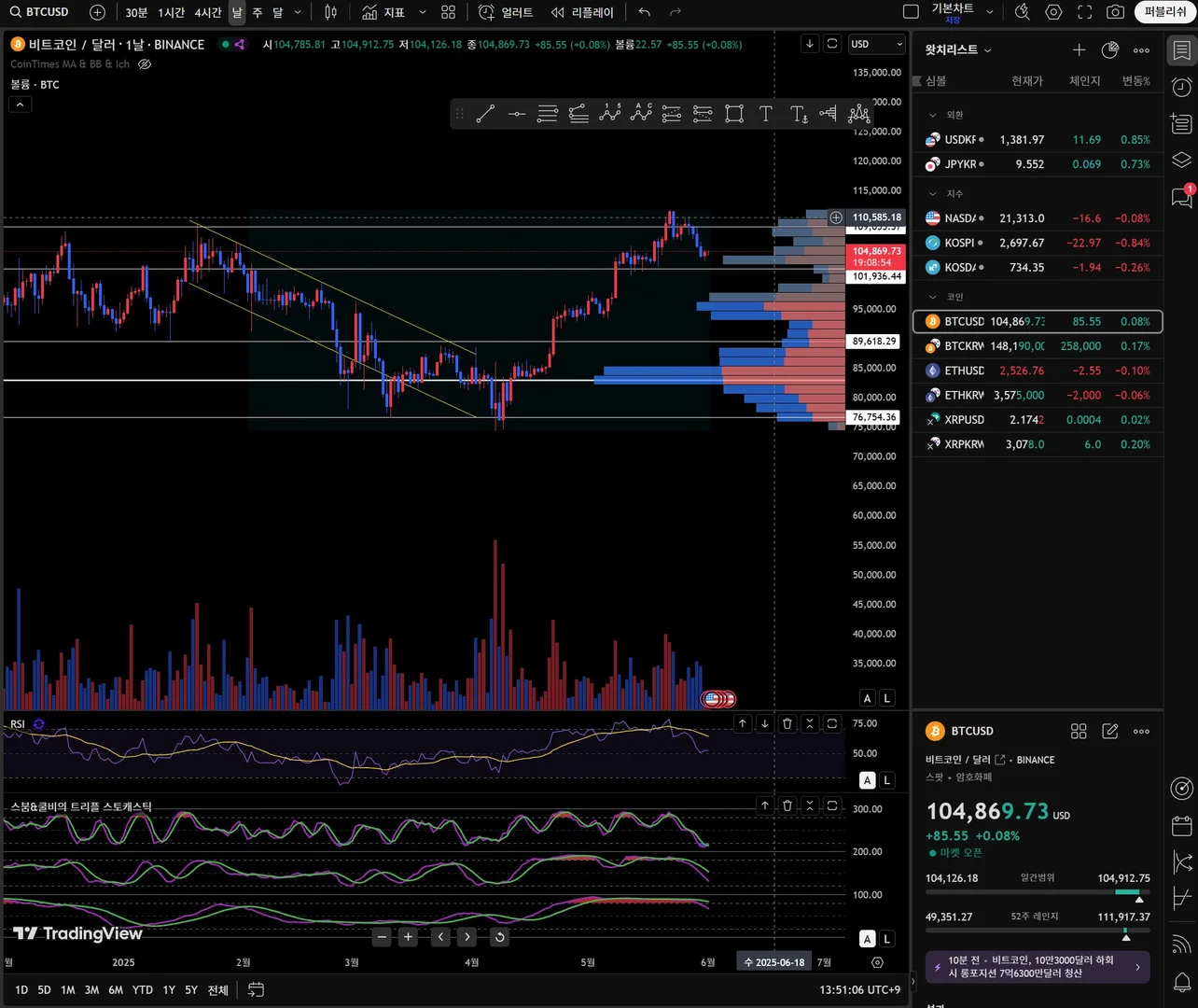Switch to the 30분 timeframe

tap(136, 12)
